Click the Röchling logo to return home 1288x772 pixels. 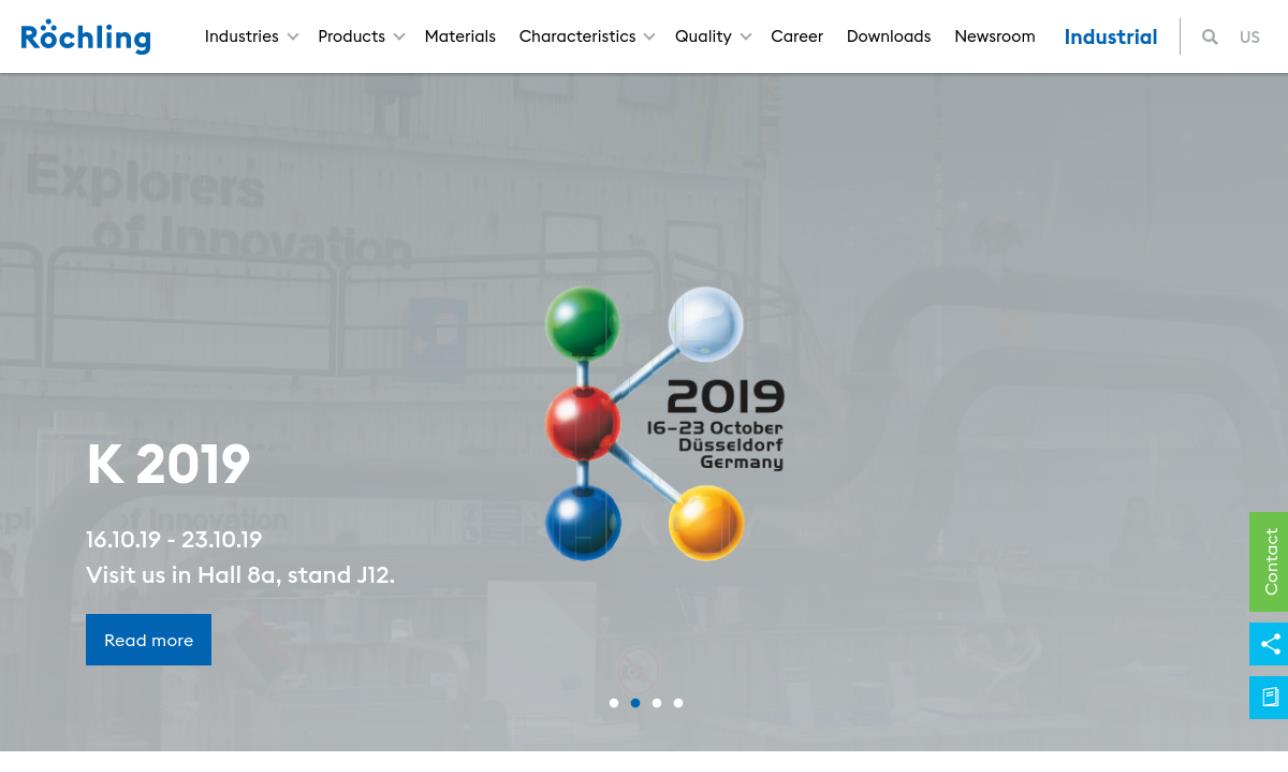(x=85, y=35)
